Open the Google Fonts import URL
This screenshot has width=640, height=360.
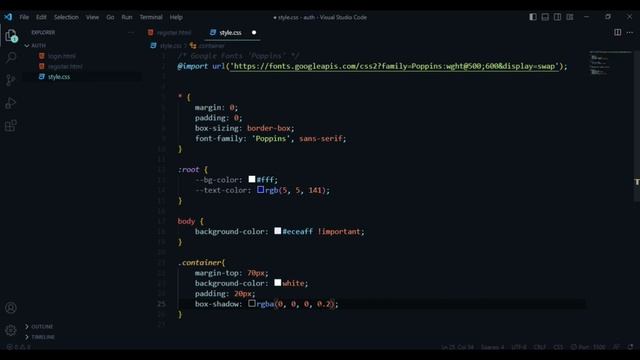click(394, 66)
